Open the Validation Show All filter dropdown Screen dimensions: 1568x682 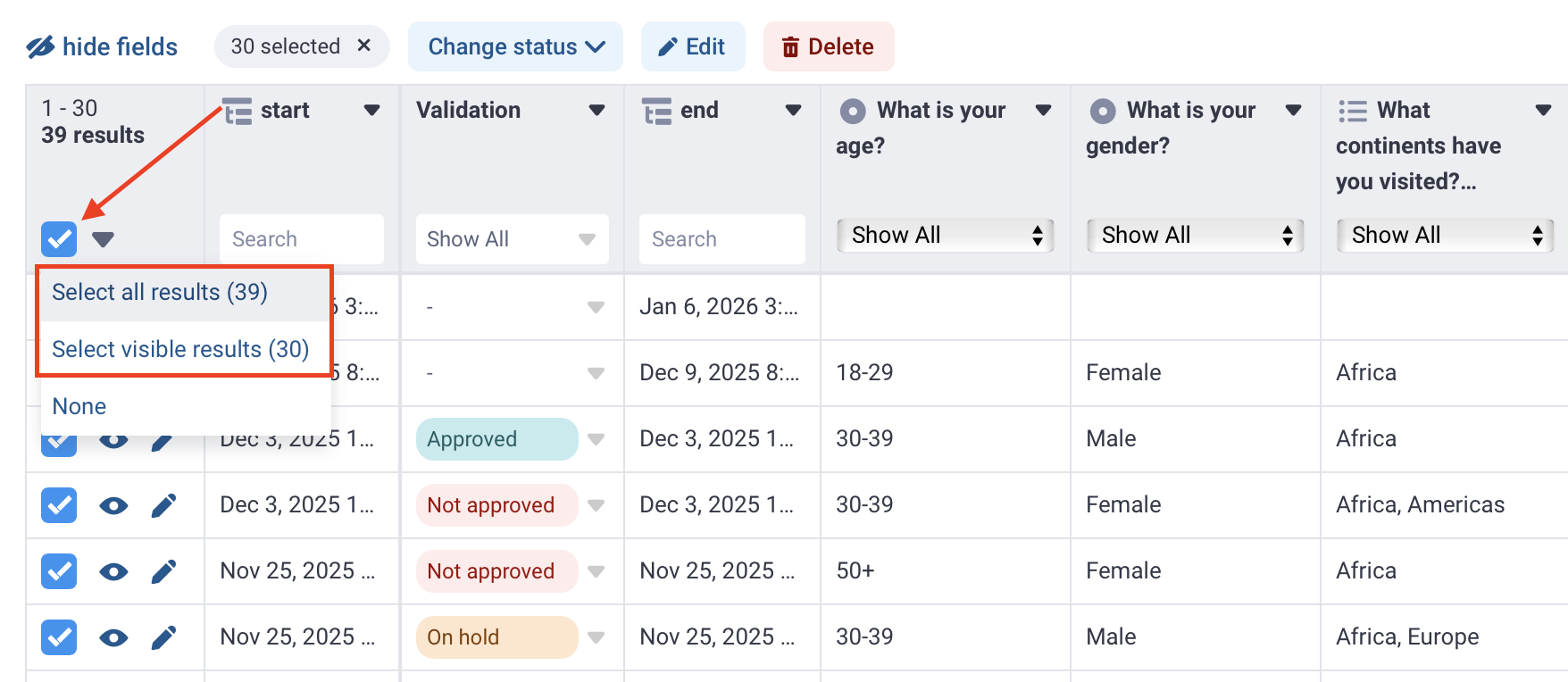coord(512,239)
